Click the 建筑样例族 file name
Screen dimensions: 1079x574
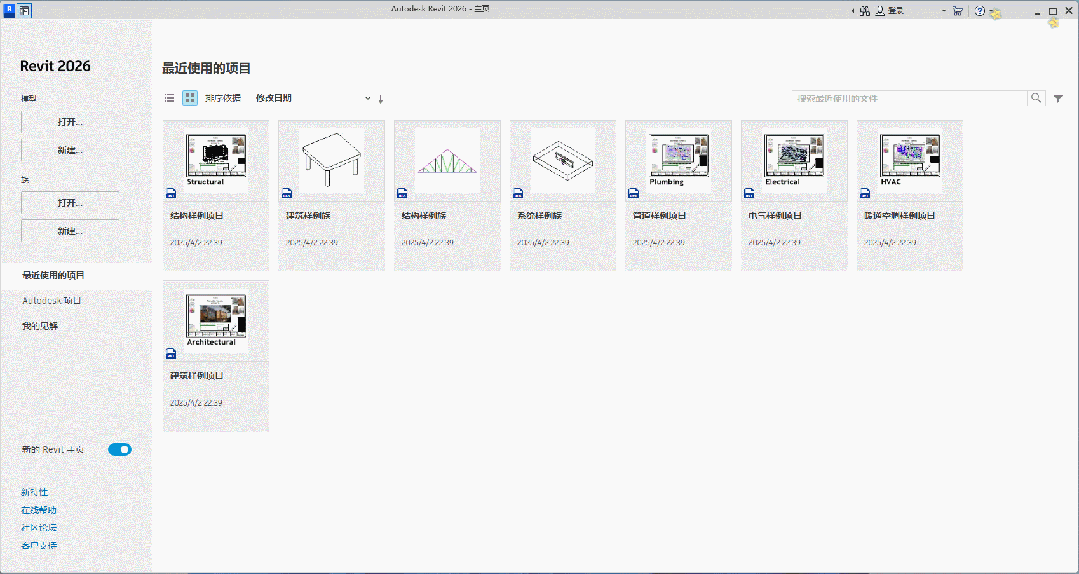coord(308,215)
